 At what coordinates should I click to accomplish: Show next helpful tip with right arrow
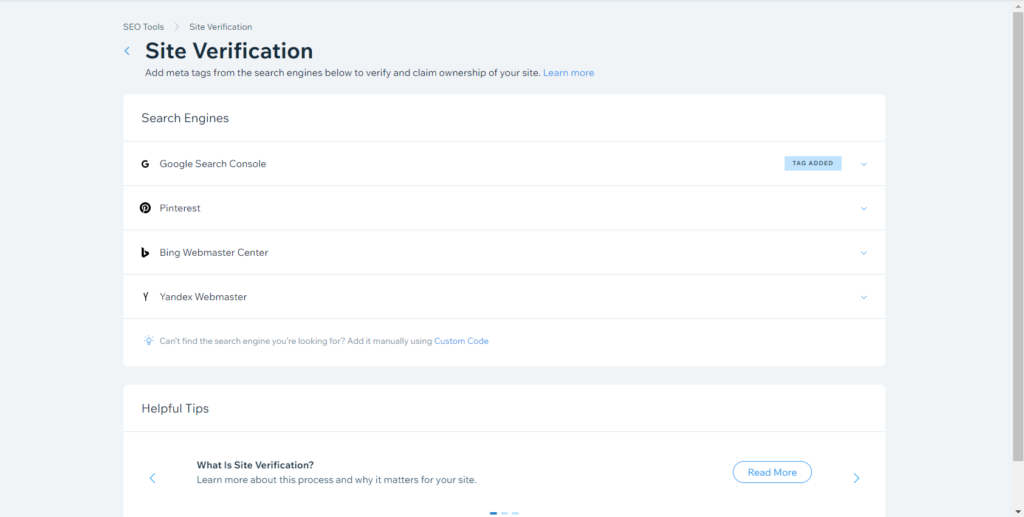point(856,478)
